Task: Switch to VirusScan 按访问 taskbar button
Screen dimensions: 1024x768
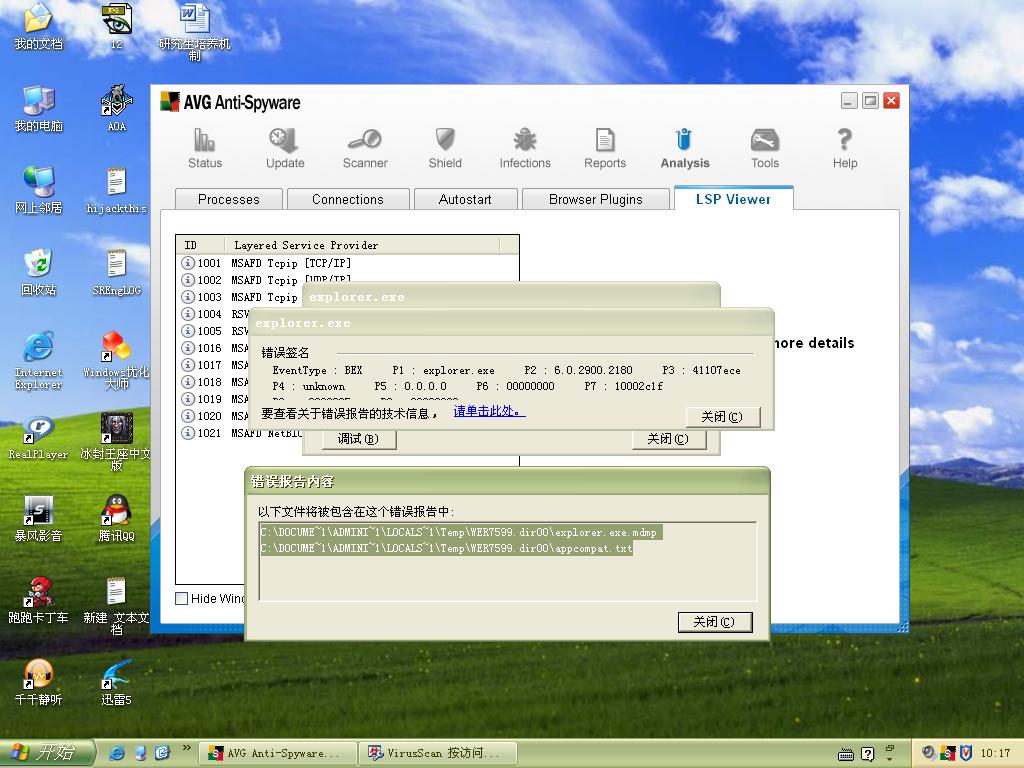Action: point(438,754)
